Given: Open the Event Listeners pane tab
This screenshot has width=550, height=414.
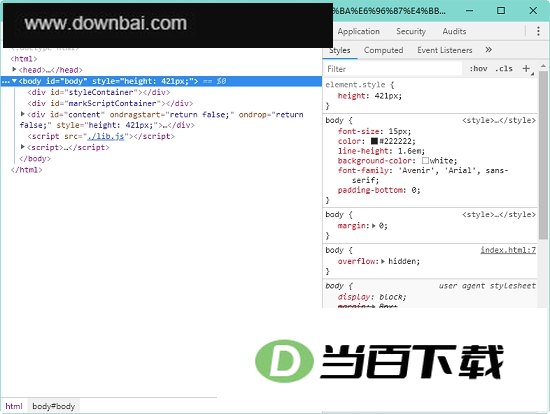Looking at the screenshot, I should [444, 51].
